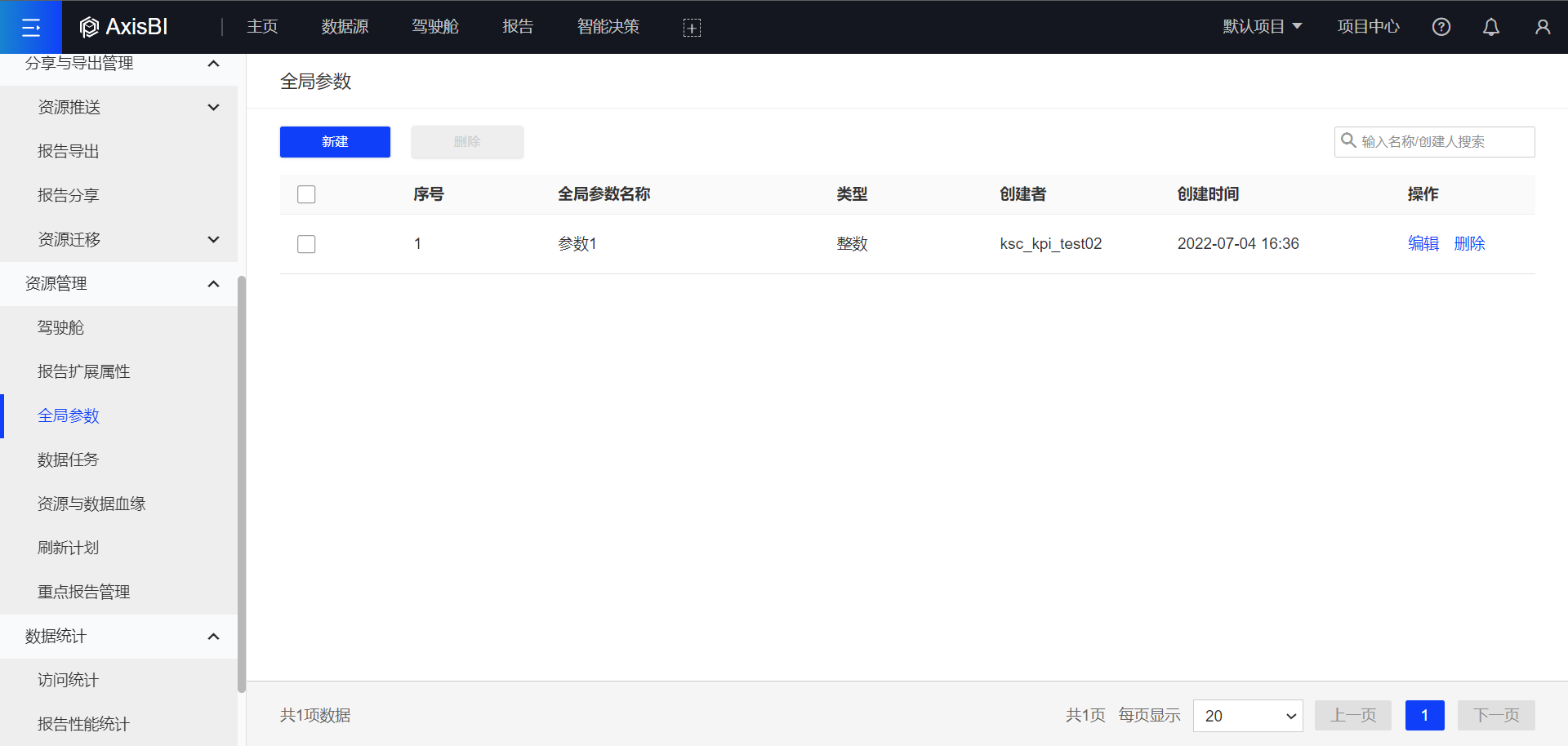Open the page size dropdown showing 20
The width and height of the screenshot is (1568, 746).
1247,716
